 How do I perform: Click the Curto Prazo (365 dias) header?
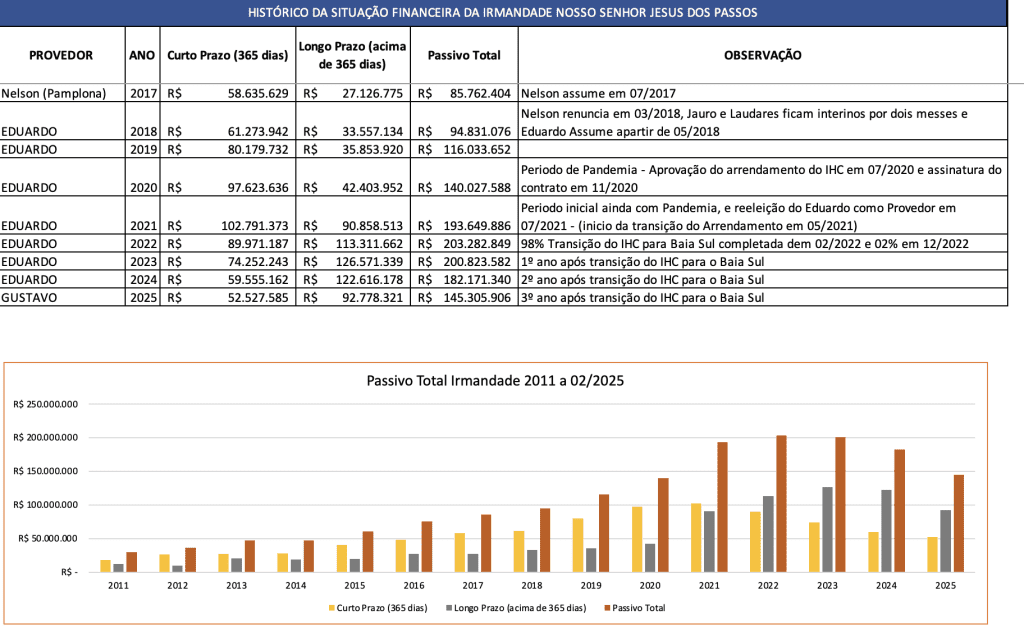(228, 56)
